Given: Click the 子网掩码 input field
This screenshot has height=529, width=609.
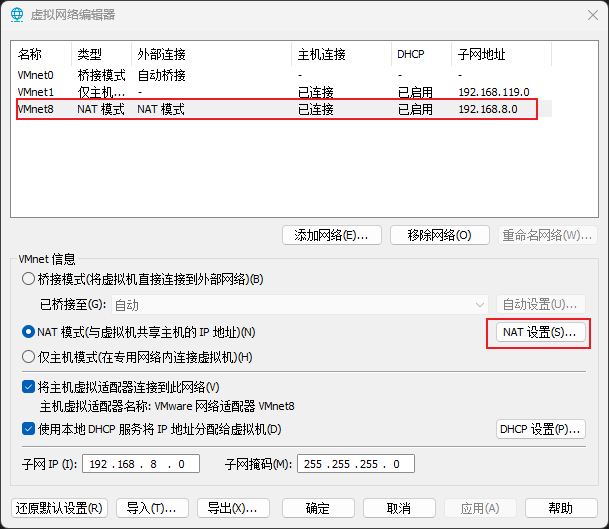Looking at the screenshot, I should pos(353,464).
